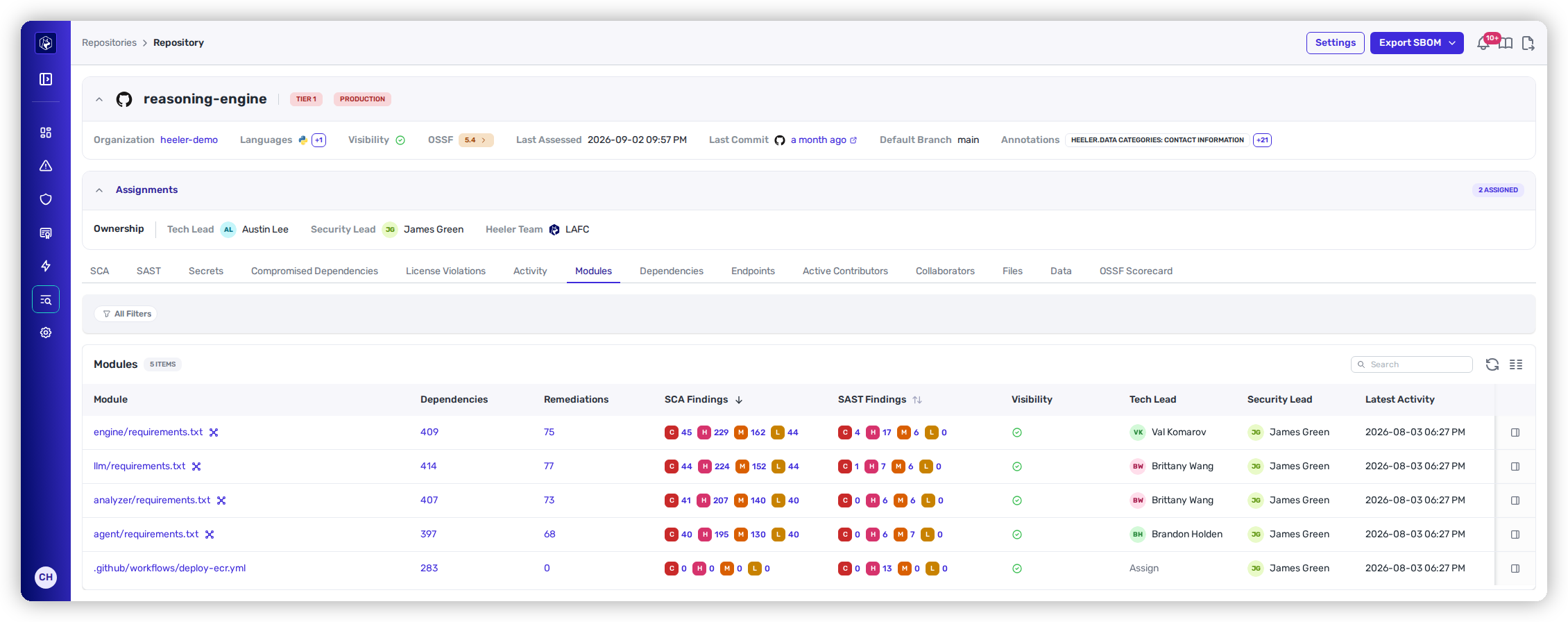Switch to the SCA tab
The height and width of the screenshot is (622, 1568).
pos(100,271)
